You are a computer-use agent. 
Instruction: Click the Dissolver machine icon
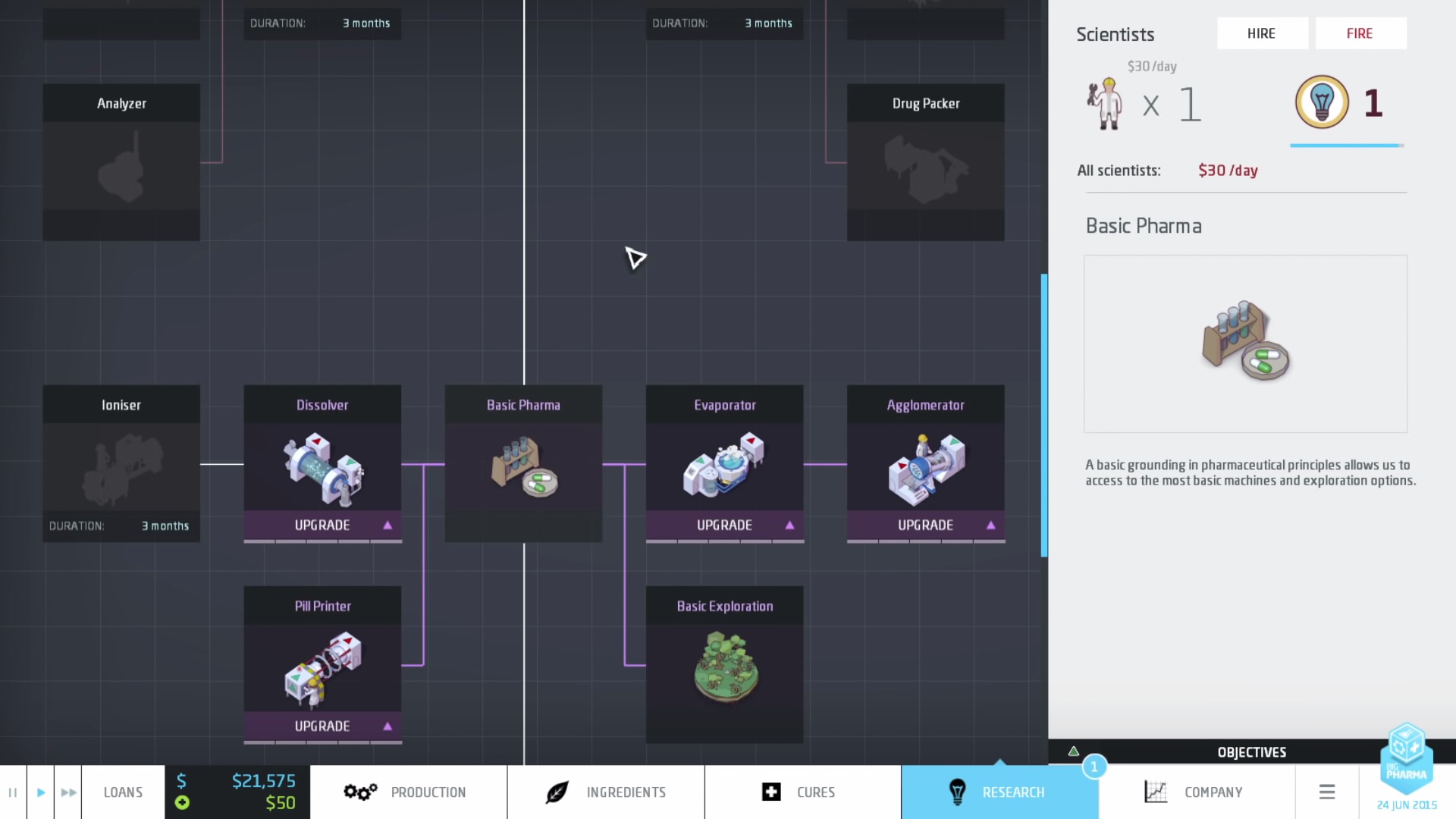coord(322,468)
